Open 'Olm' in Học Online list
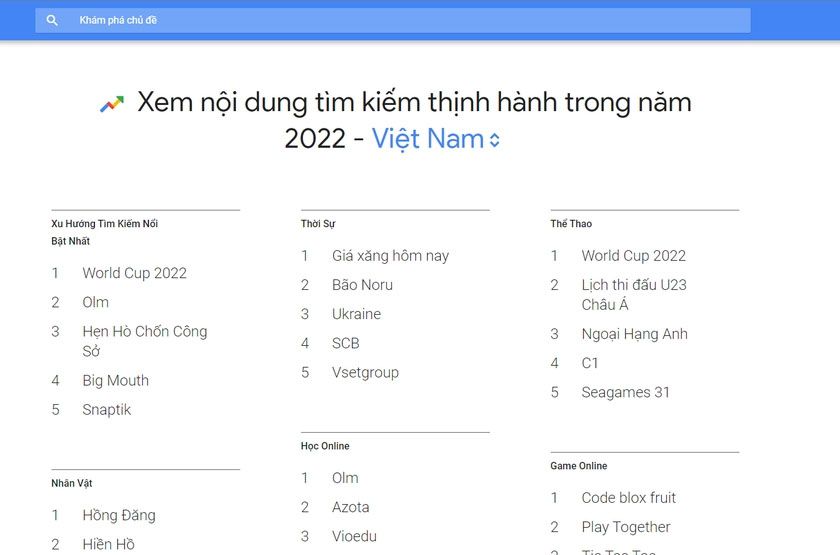Screen dimensions: 840x555 [345, 478]
